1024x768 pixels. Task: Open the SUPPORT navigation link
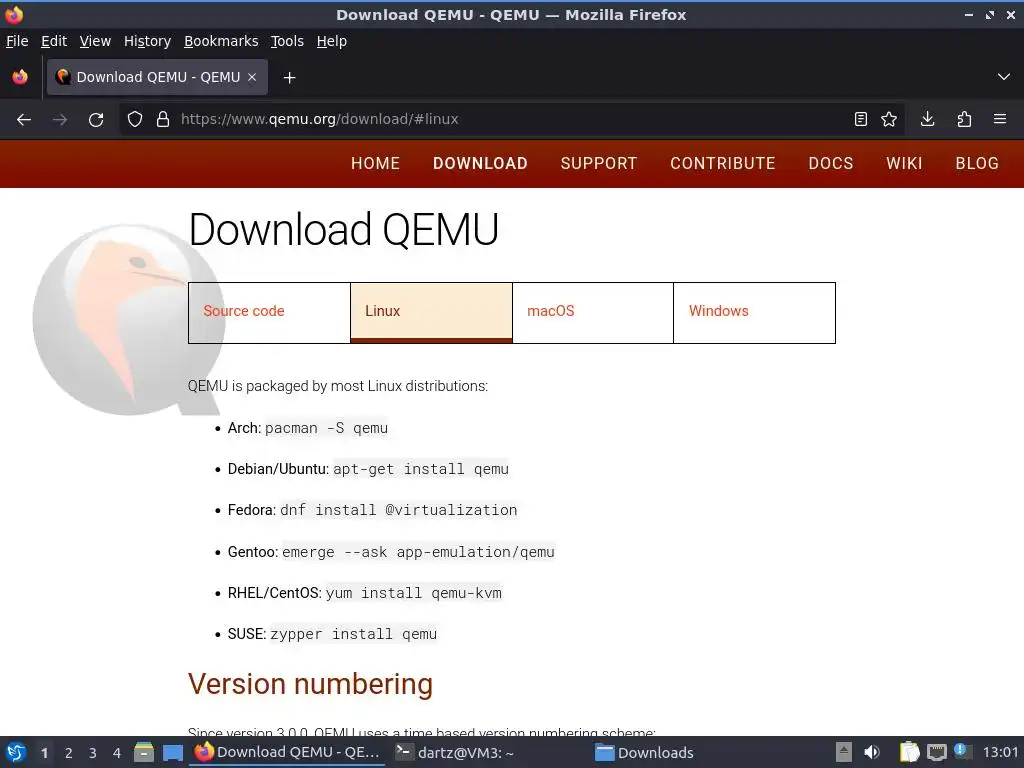pos(599,163)
